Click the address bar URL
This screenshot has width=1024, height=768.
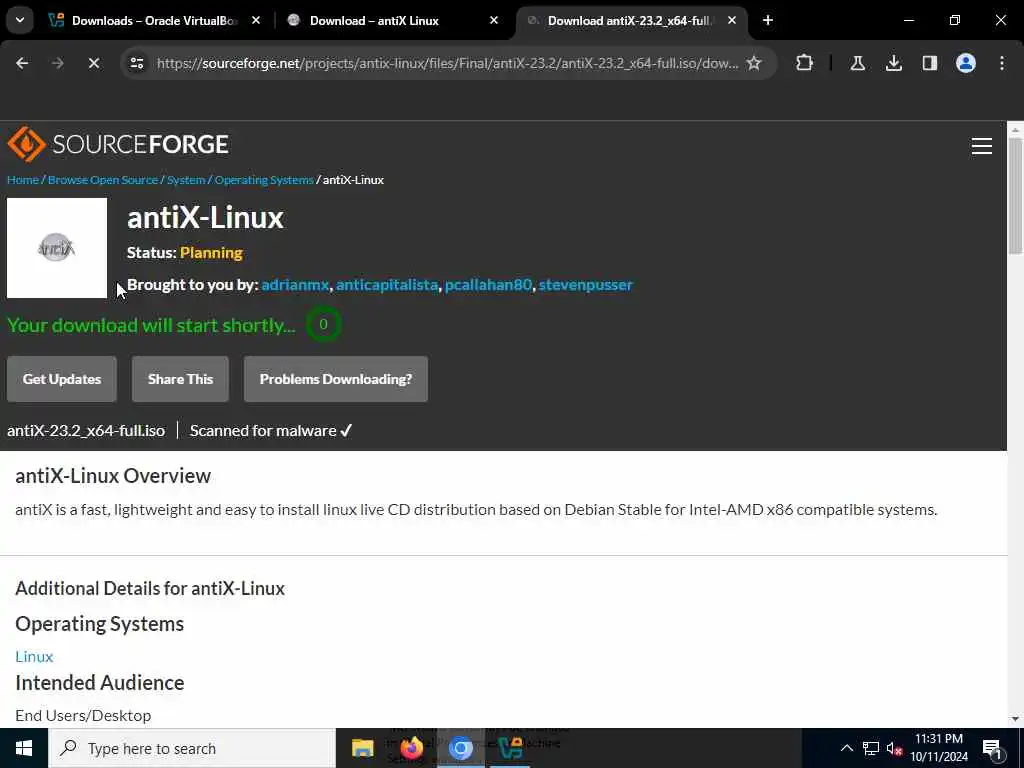[x=447, y=63]
